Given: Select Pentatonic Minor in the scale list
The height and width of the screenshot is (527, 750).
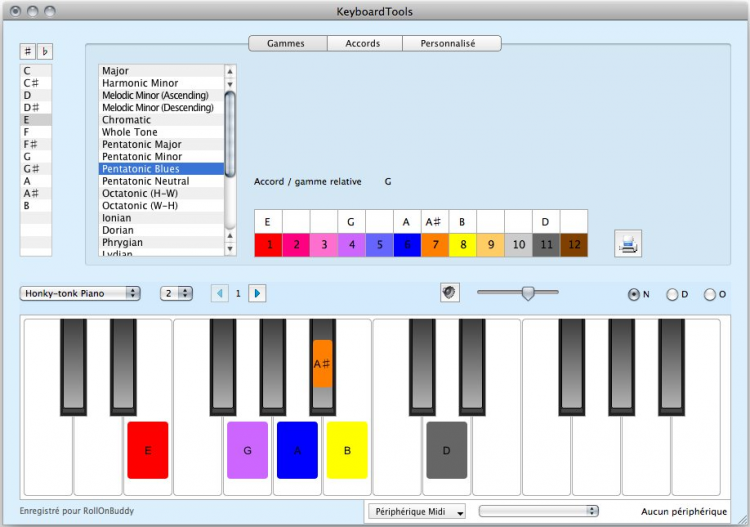Looking at the screenshot, I should click(x=142, y=157).
